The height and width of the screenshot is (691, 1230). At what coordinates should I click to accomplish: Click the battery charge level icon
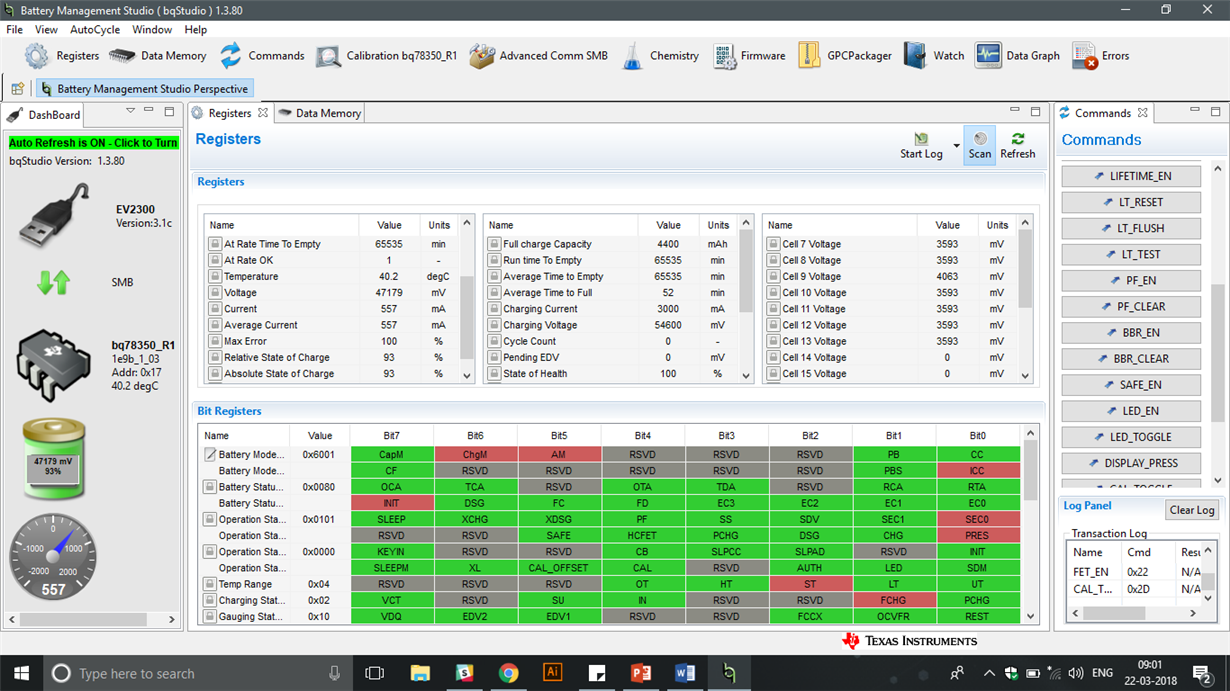[54, 460]
